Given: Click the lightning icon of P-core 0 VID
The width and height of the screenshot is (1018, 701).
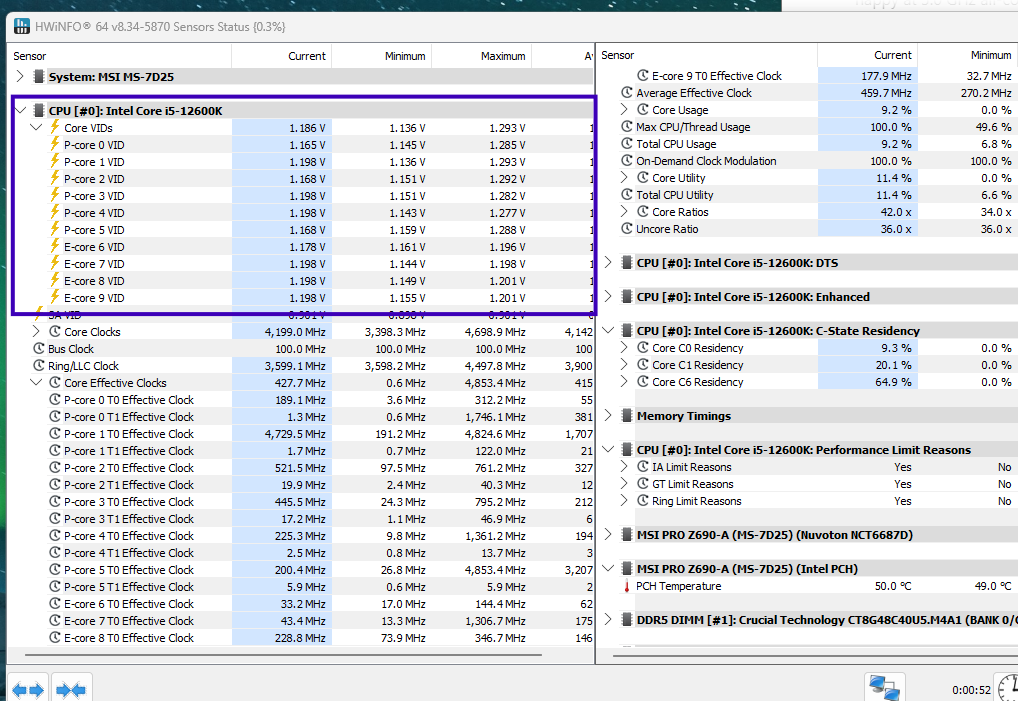Looking at the screenshot, I should point(55,145).
